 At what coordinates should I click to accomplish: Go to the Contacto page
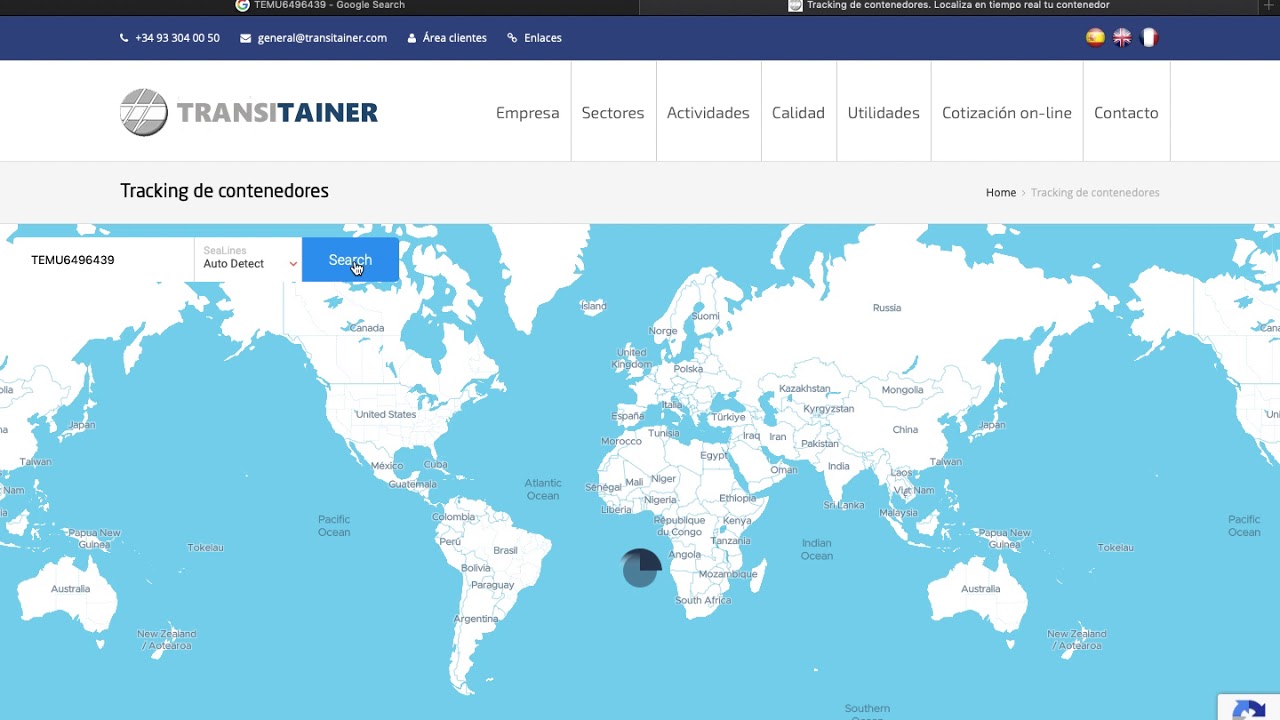click(1126, 113)
